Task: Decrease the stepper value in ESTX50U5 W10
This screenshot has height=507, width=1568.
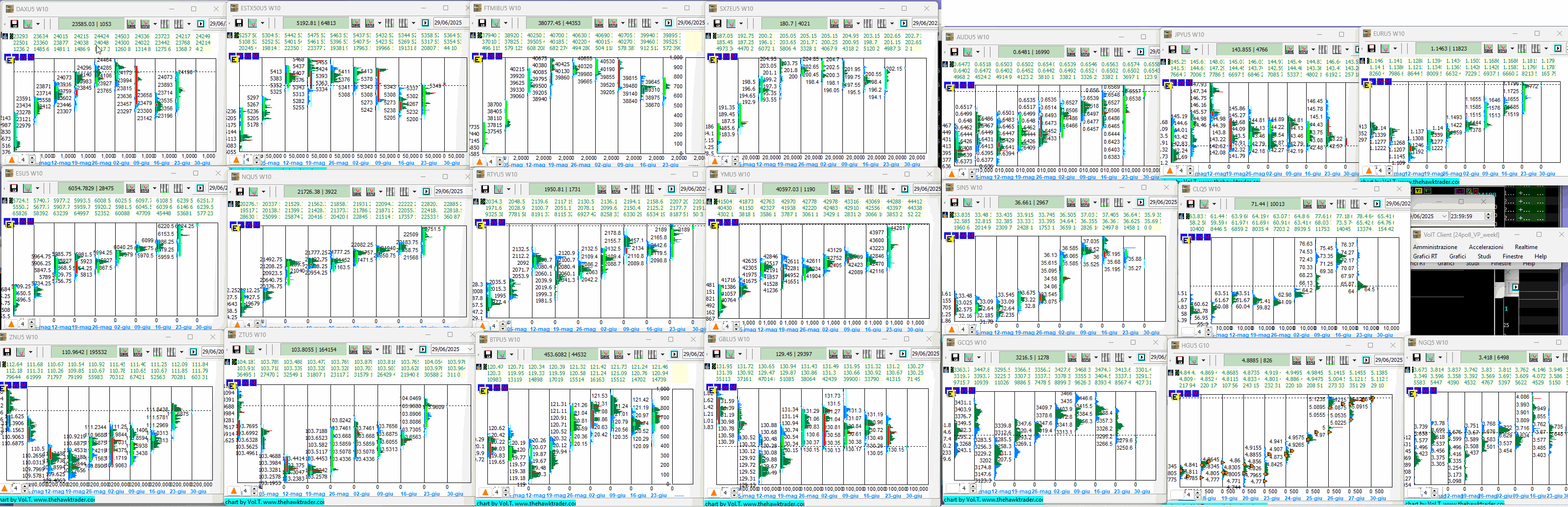Action: [x=256, y=162]
